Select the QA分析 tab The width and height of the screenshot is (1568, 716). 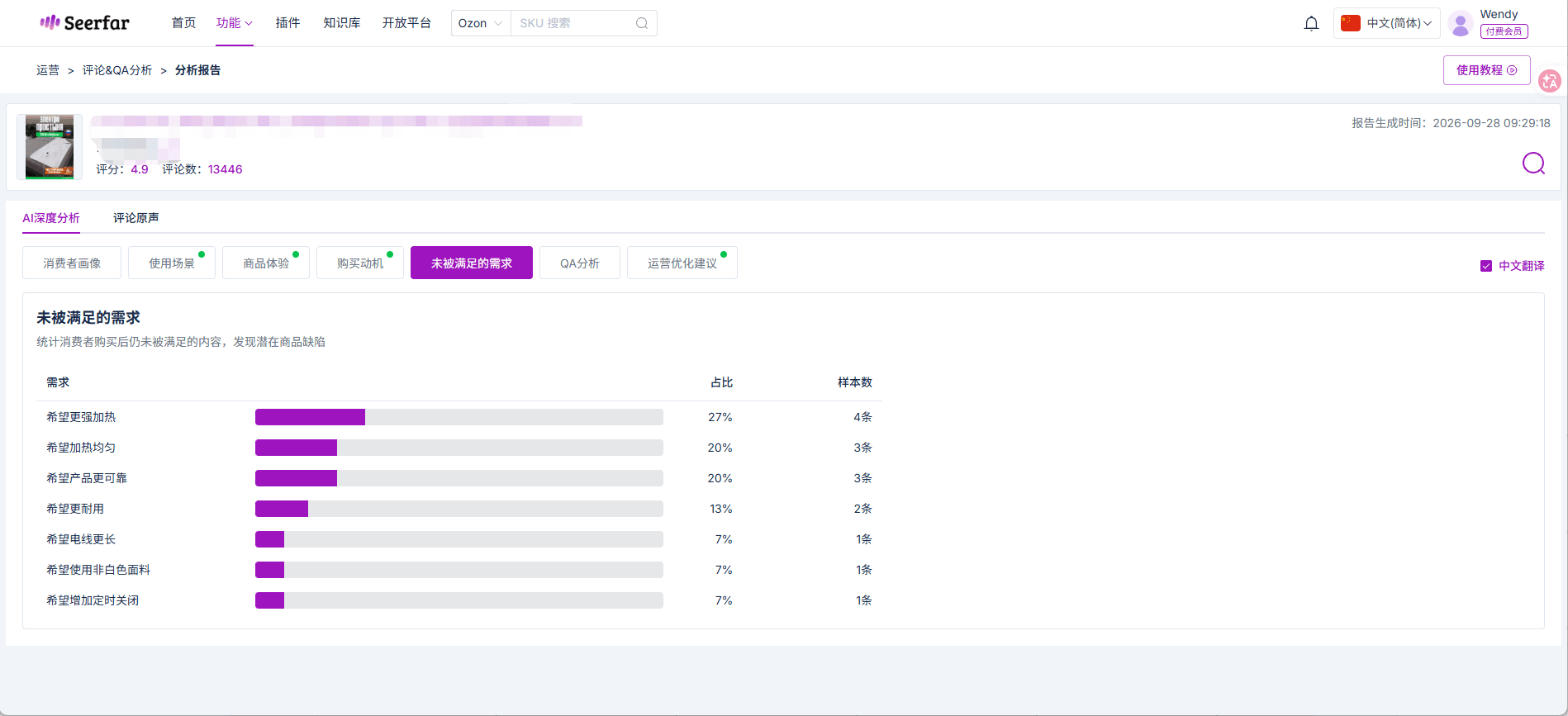[x=580, y=263]
